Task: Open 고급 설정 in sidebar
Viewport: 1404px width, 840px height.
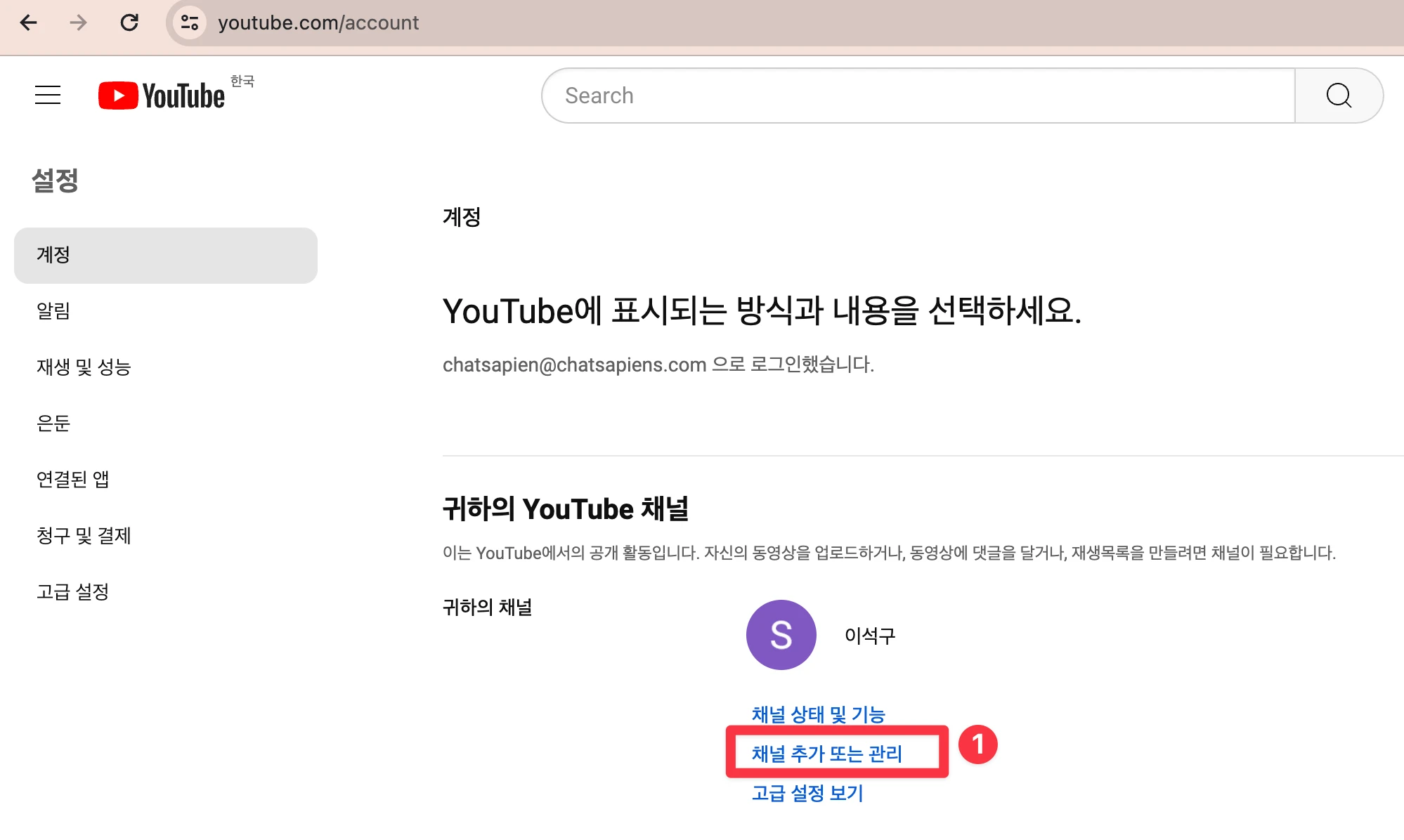Action: click(x=72, y=592)
